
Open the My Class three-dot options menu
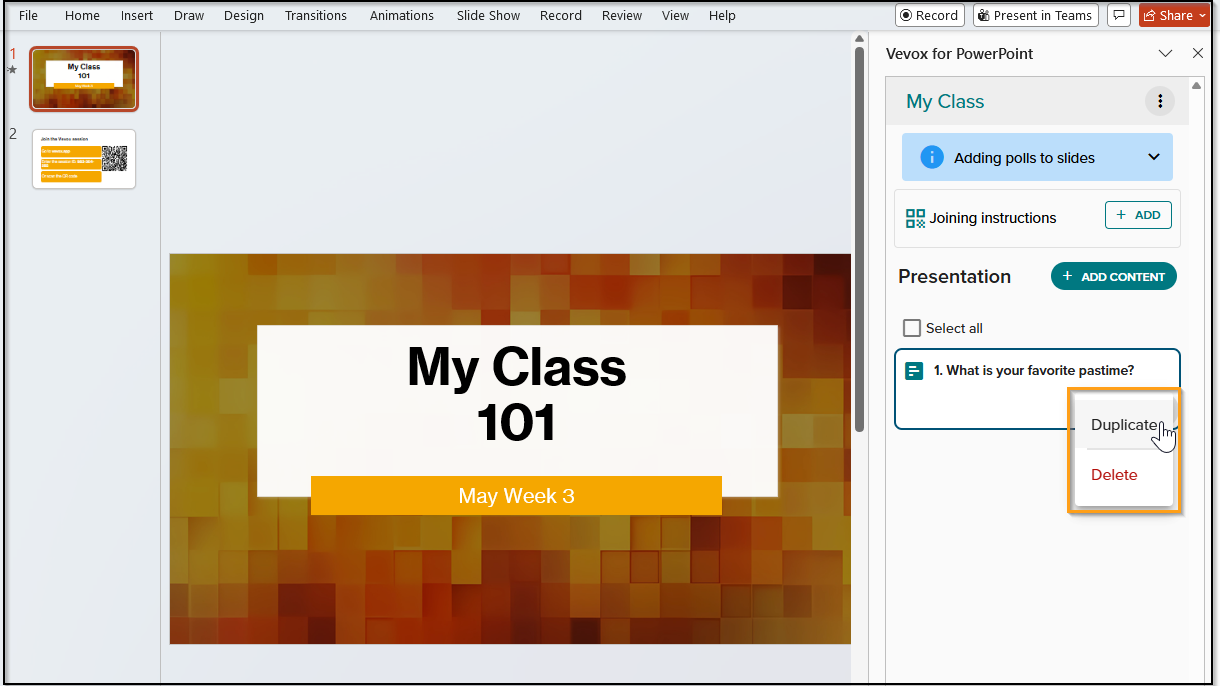[x=1159, y=101]
